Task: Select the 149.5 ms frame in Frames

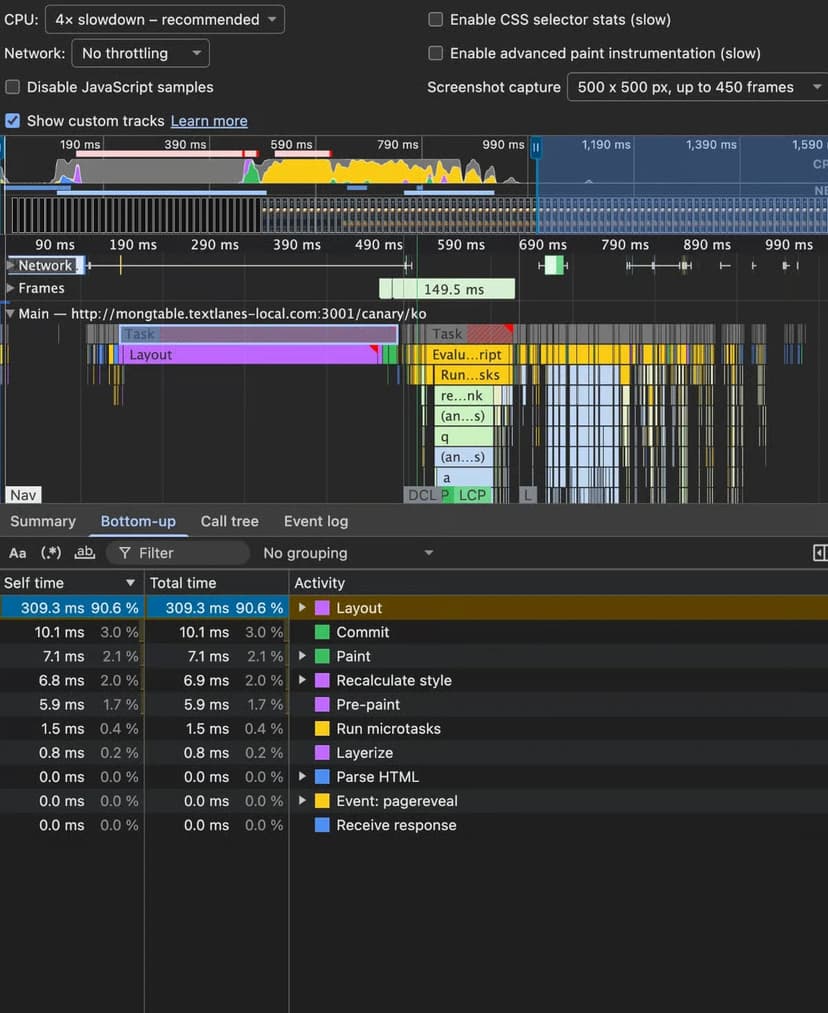Action: pyautogui.click(x=453, y=289)
